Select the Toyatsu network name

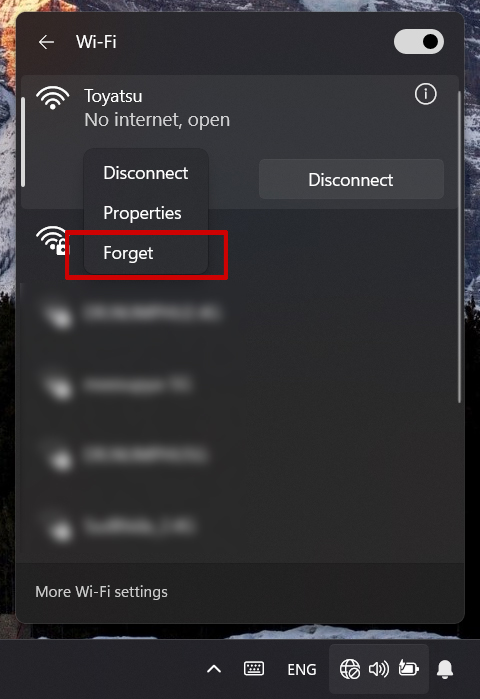pos(113,96)
